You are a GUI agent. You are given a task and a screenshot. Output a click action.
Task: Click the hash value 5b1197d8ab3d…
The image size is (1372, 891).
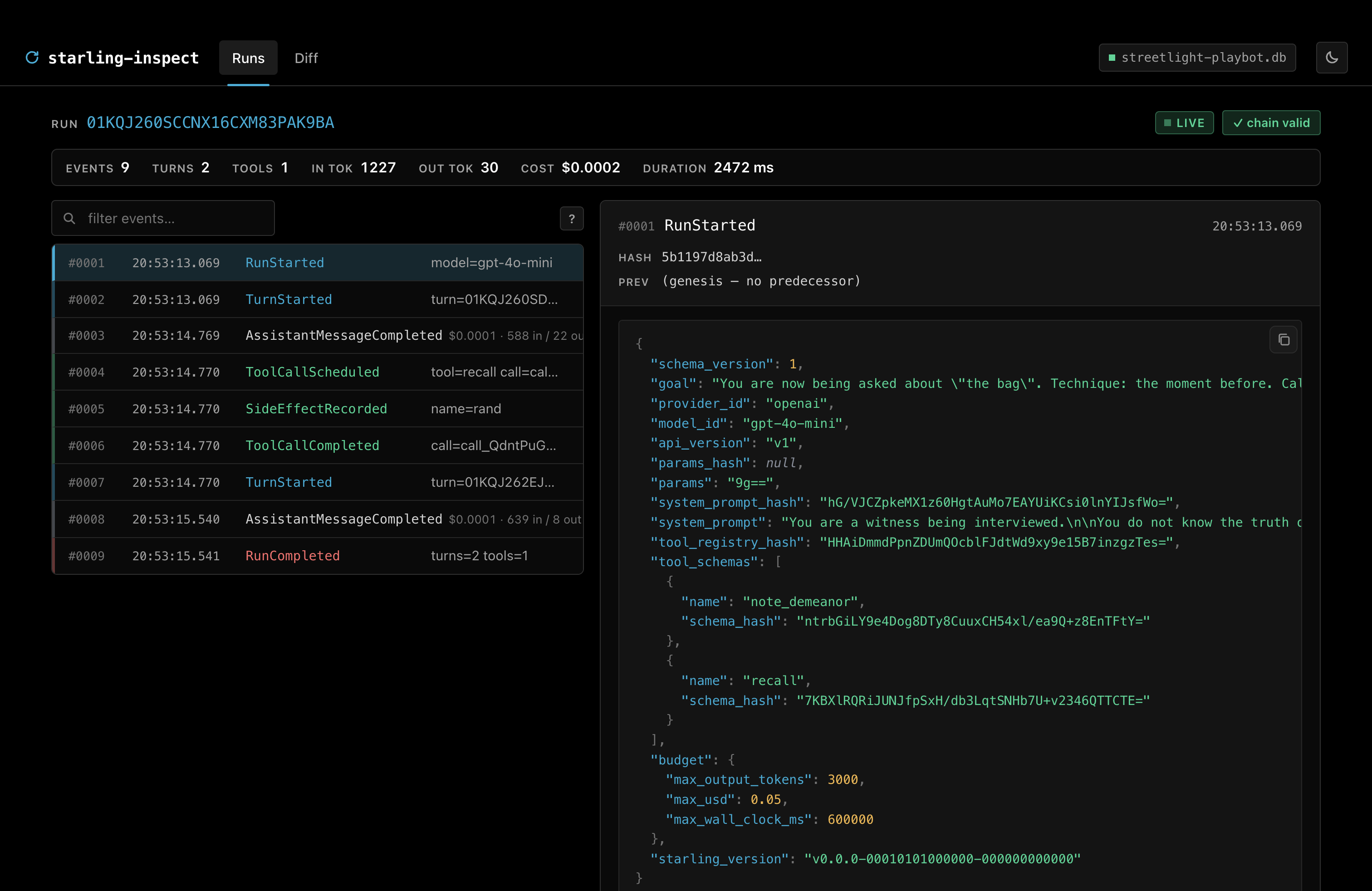point(711,257)
